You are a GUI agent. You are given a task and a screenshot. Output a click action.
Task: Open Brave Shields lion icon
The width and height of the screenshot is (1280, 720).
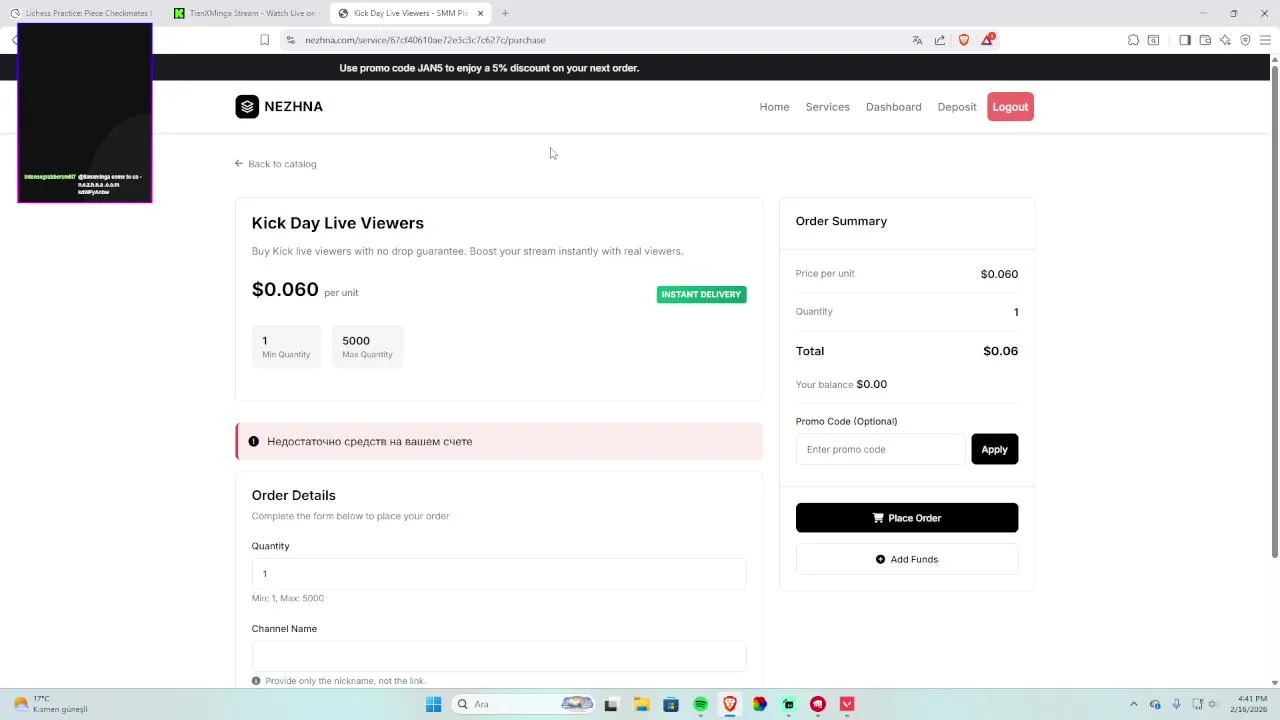coord(964,40)
